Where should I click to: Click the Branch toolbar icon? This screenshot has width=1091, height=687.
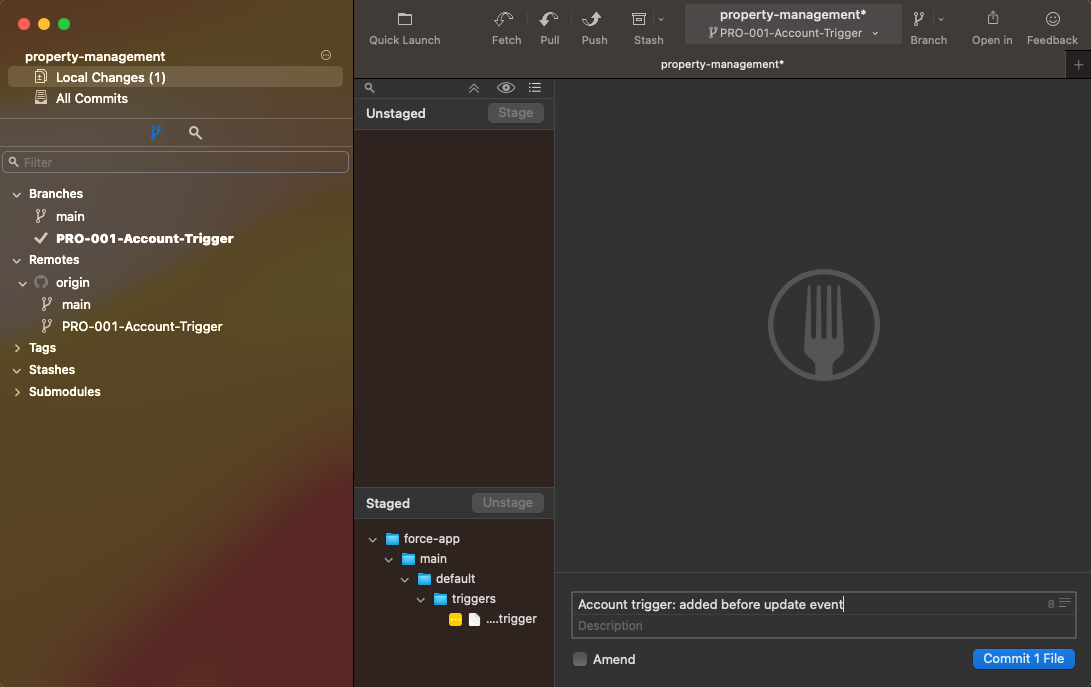click(x=919, y=19)
